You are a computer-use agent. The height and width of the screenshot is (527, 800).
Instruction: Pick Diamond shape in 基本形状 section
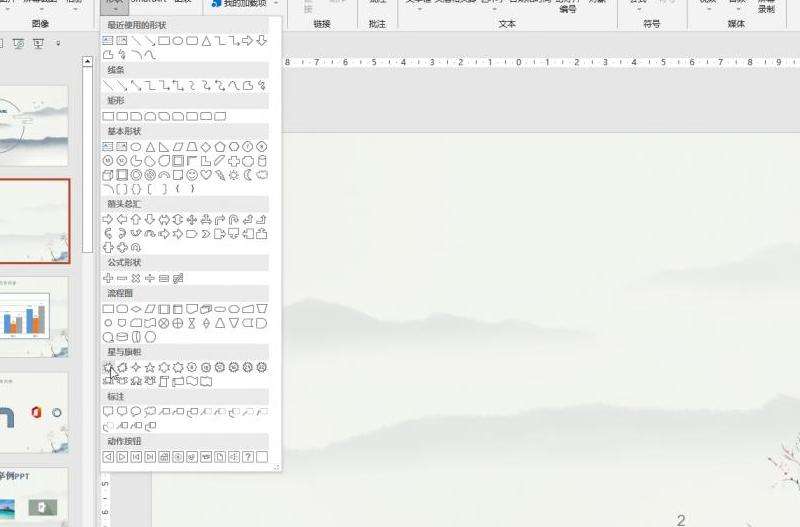[x=206, y=147]
